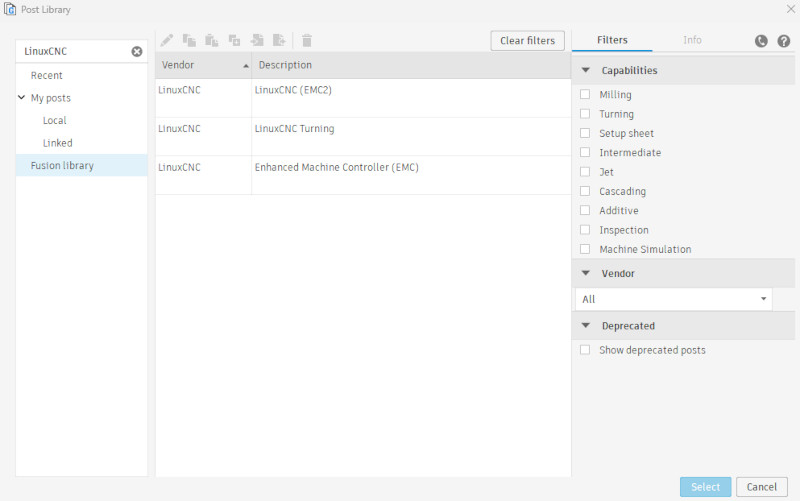Open the phone contact icon
Viewport: 800px width, 501px height.
coord(761,41)
